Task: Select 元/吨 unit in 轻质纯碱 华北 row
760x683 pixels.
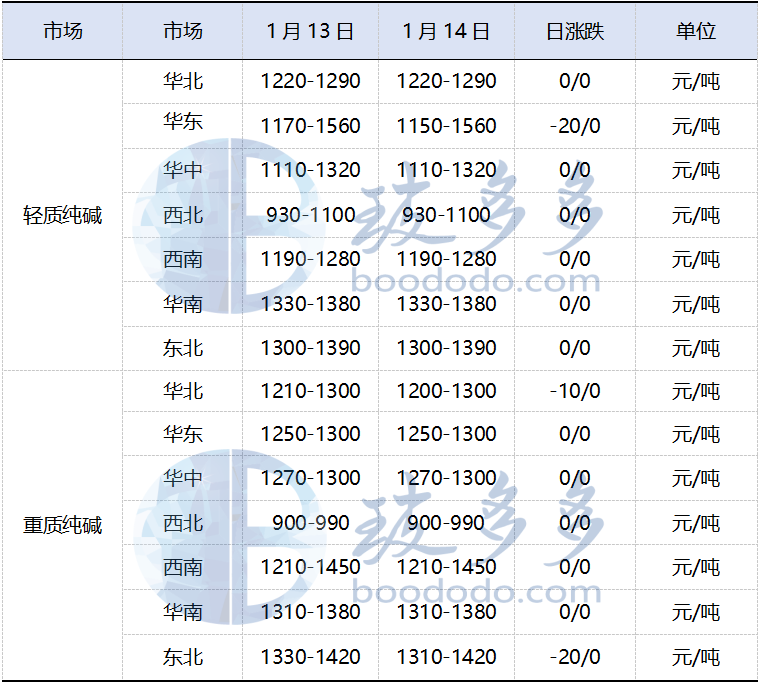Action: tap(696, 81)
